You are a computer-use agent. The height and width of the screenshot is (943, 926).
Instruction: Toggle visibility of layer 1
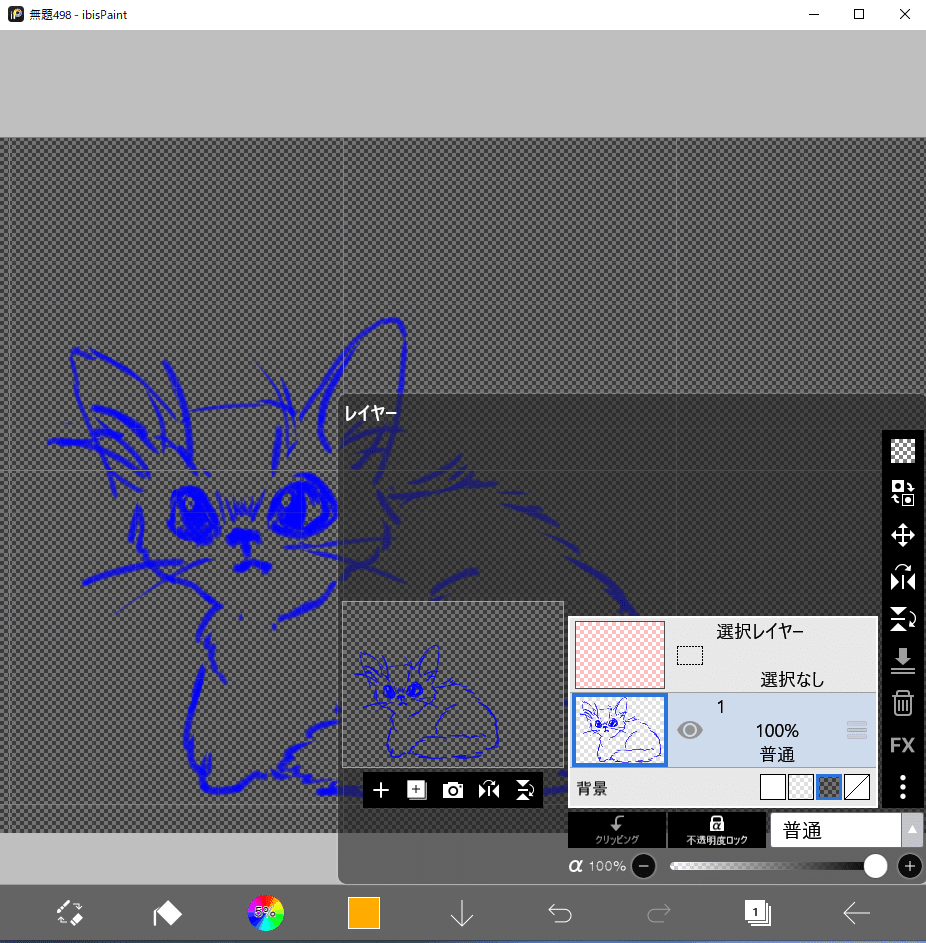click(689, 730)
